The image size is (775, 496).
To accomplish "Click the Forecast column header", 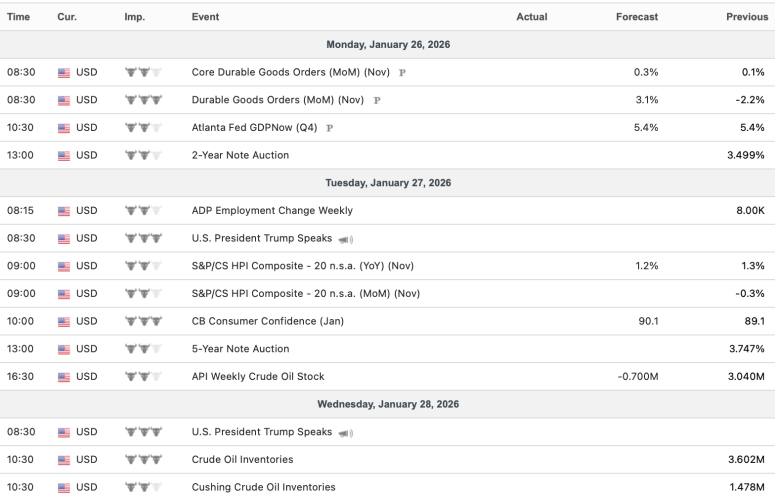I will coord(637,17).
